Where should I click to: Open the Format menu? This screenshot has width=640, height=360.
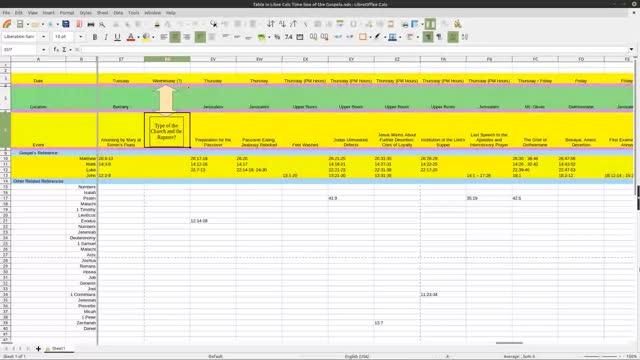(x=67, y=13)
